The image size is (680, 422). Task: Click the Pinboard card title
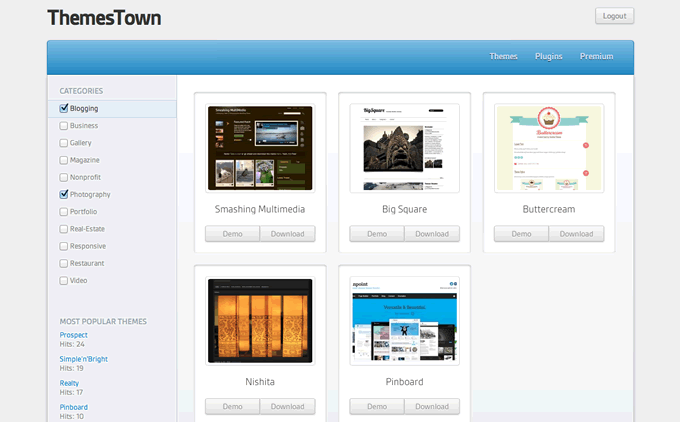[x=405, y=382]
